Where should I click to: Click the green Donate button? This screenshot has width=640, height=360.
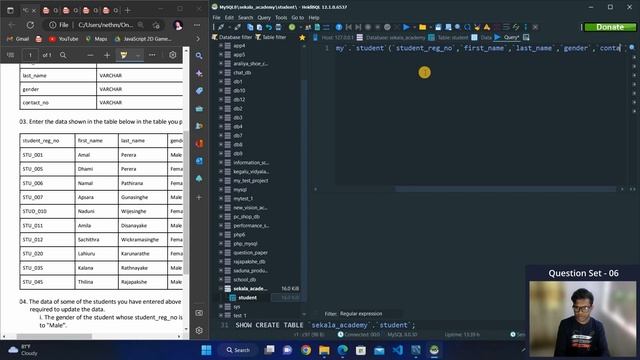(x=610, y=27)
